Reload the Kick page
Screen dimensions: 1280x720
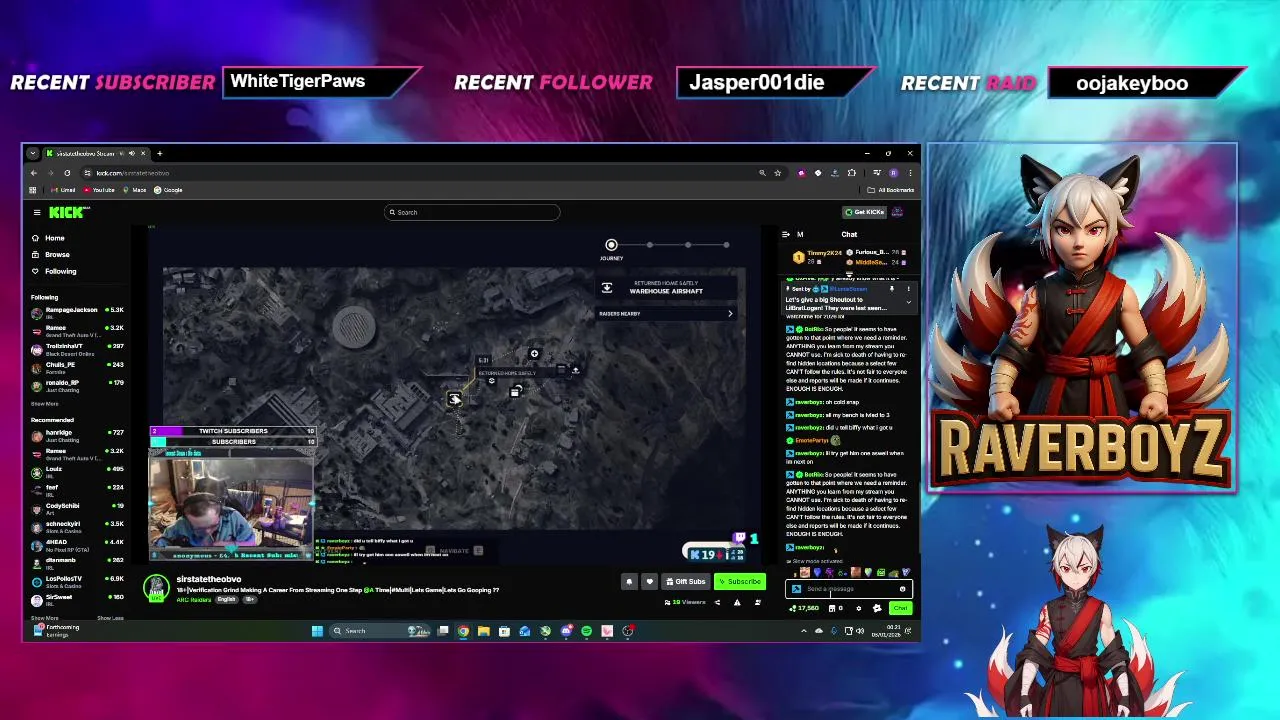tap(67, 173)
